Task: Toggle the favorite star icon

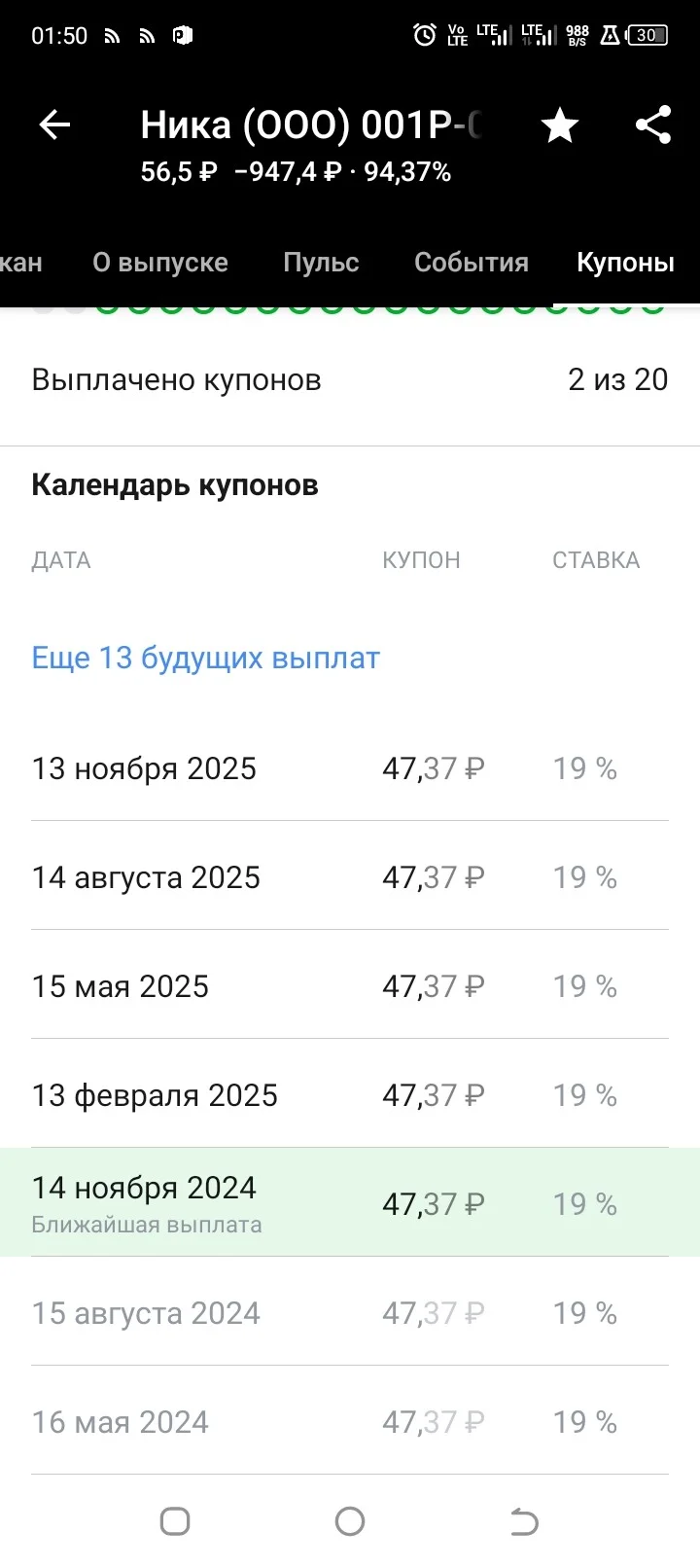Action: pyautogui.click(x=560, y=125)
